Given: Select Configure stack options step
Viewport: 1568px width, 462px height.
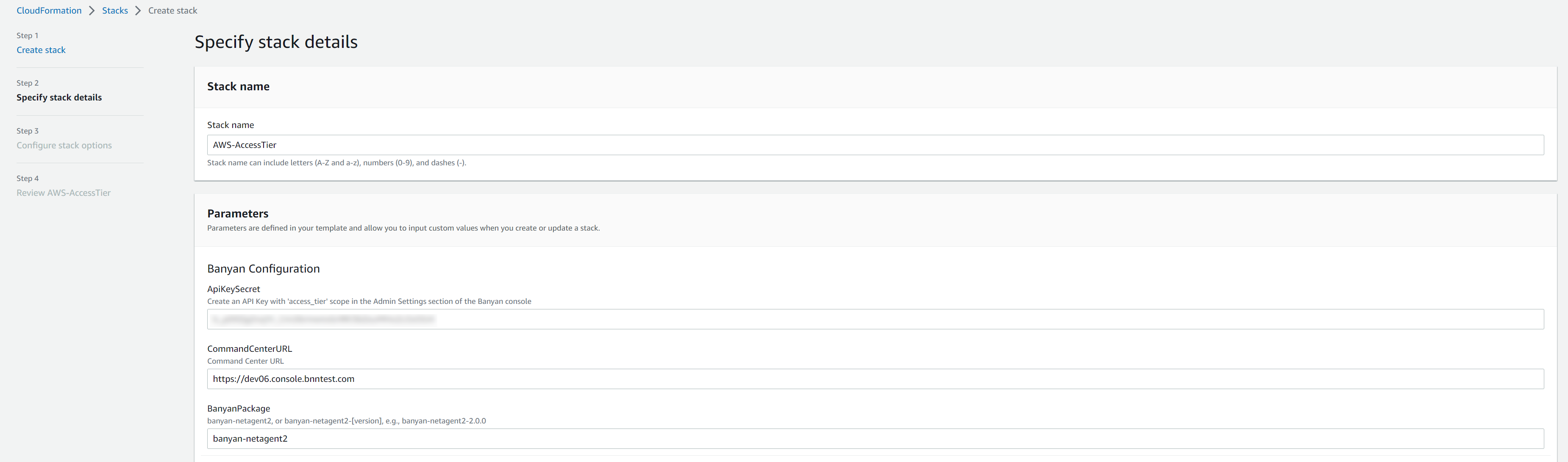Looking at the screenshot, I should 64,145.
